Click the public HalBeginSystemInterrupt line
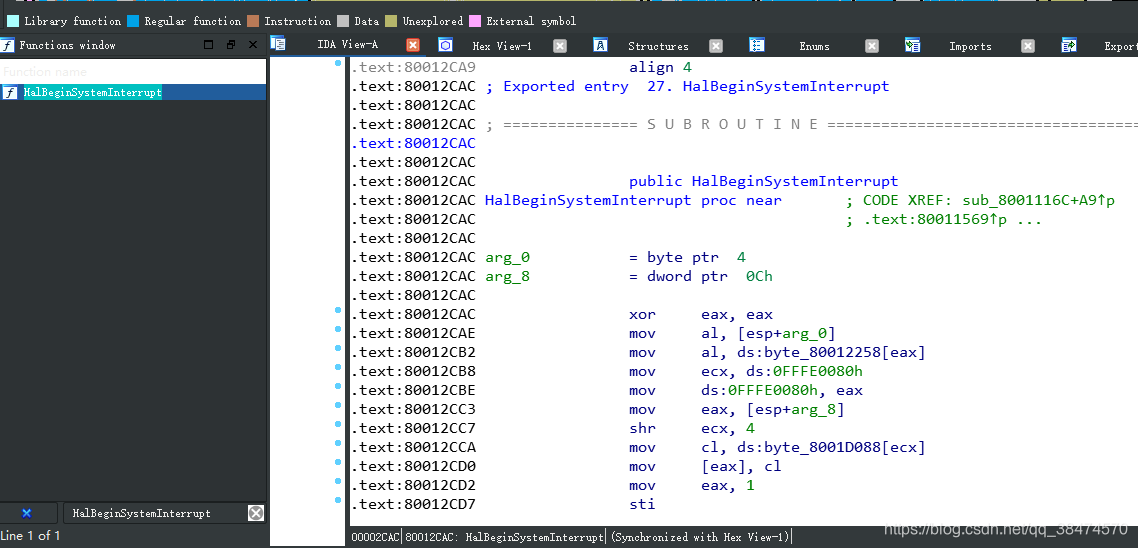Image resolution: width=1138 pixels, height=548 pixels. 764,181
